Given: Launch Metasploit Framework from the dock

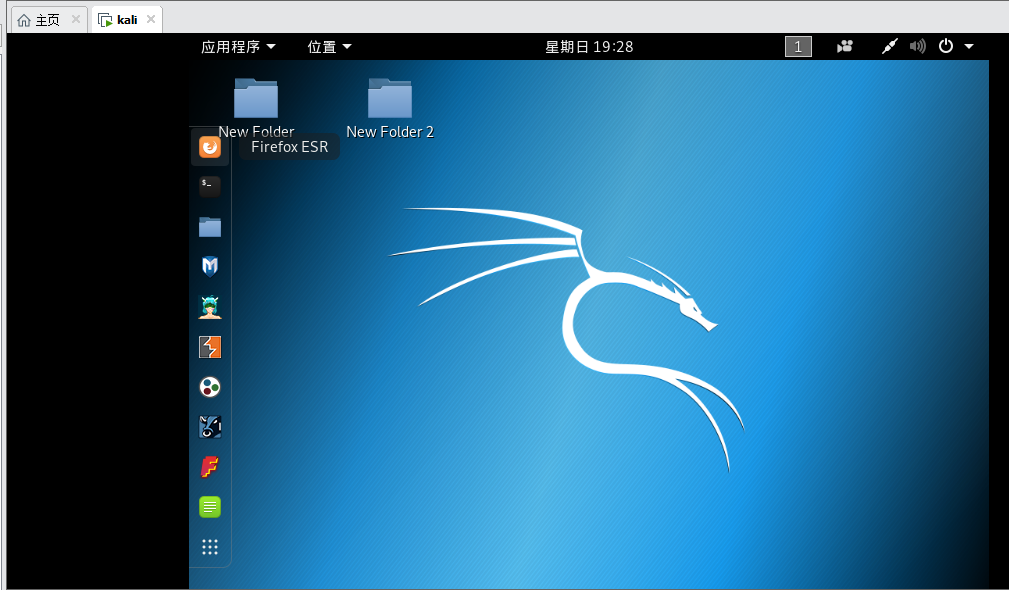Looking at the screenshot, I should tap(210, 266).
